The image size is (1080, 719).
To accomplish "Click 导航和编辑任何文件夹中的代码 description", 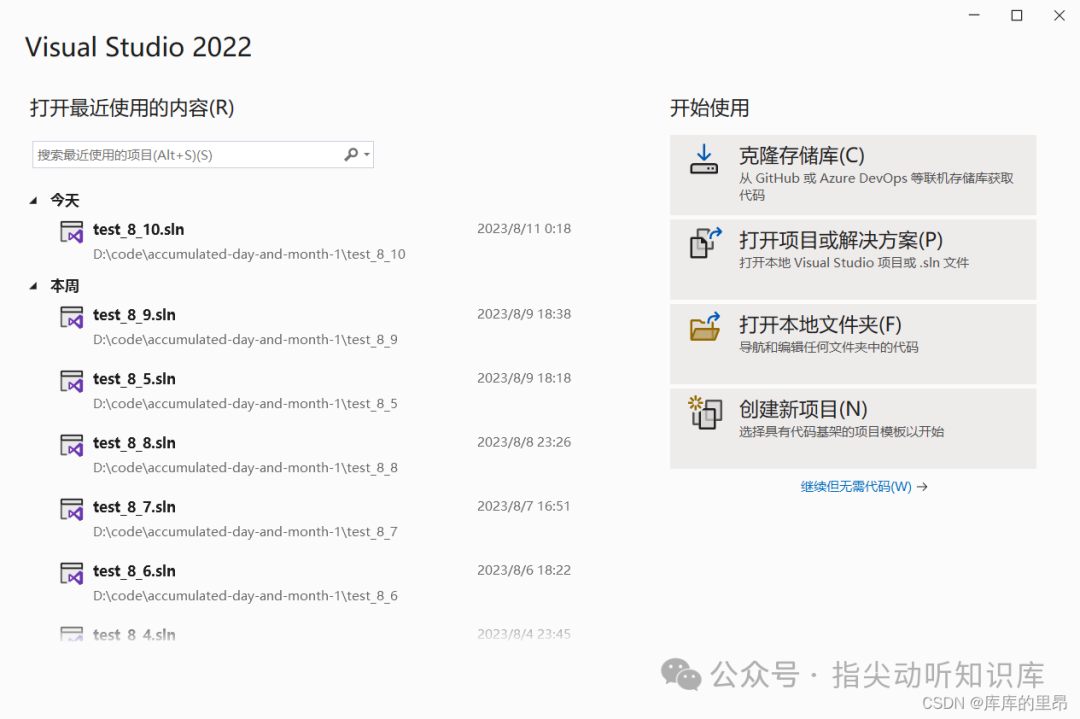I will 829,347.
